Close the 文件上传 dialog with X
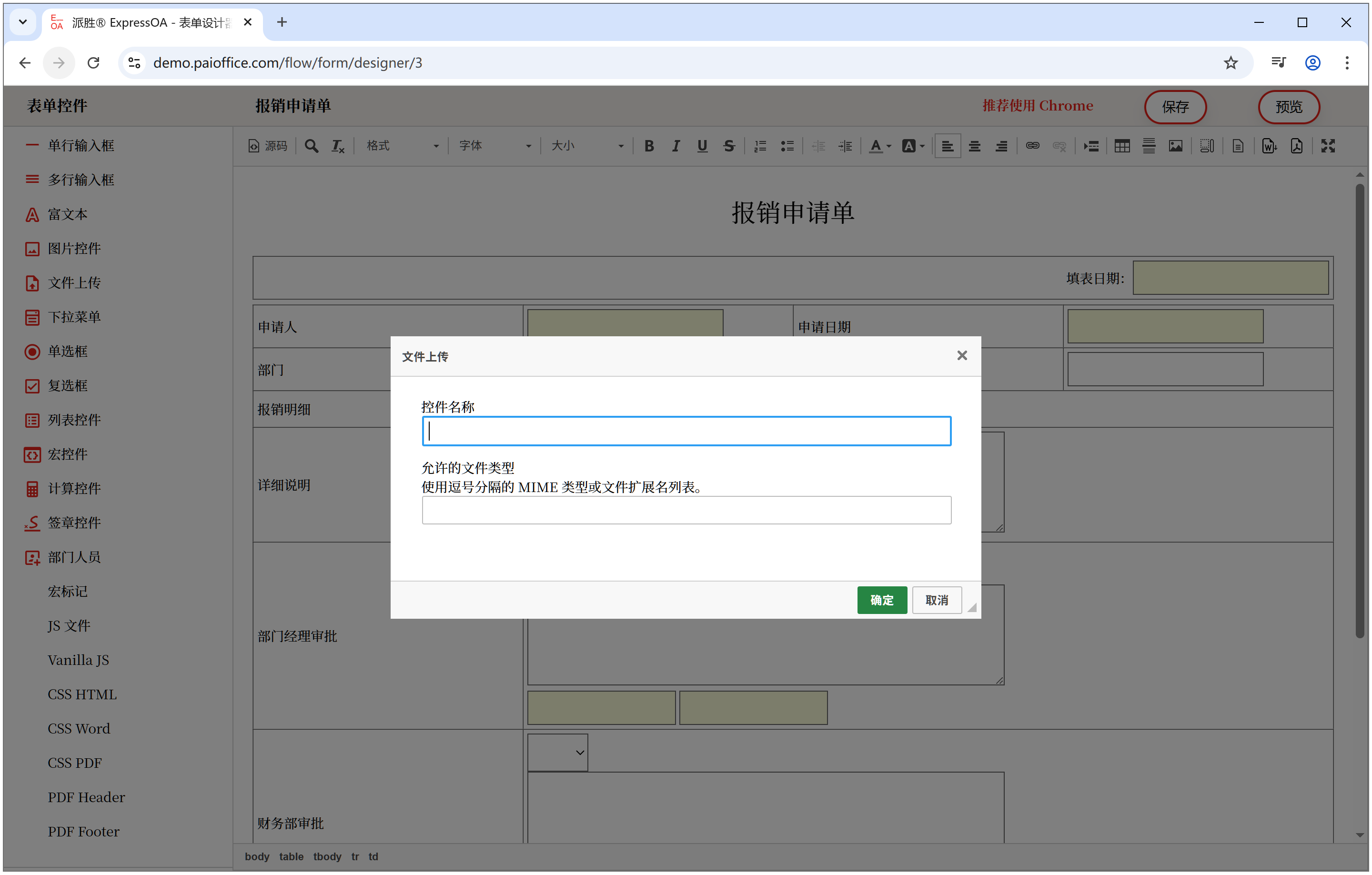Image resolution: width=1372 pixels, height=875 pixels. [x=962, y=355]
